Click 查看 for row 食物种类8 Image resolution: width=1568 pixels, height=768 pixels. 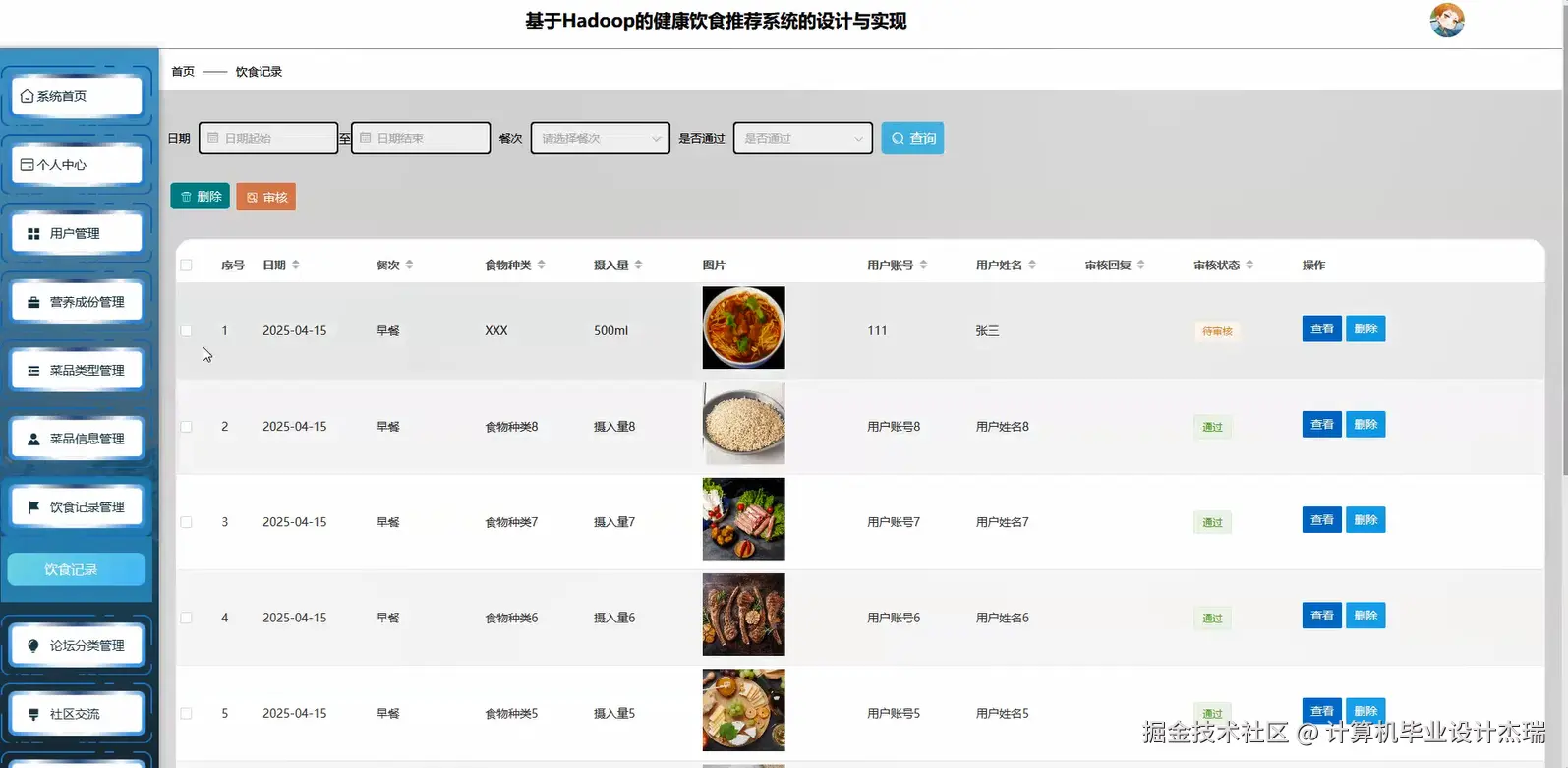1321,424
